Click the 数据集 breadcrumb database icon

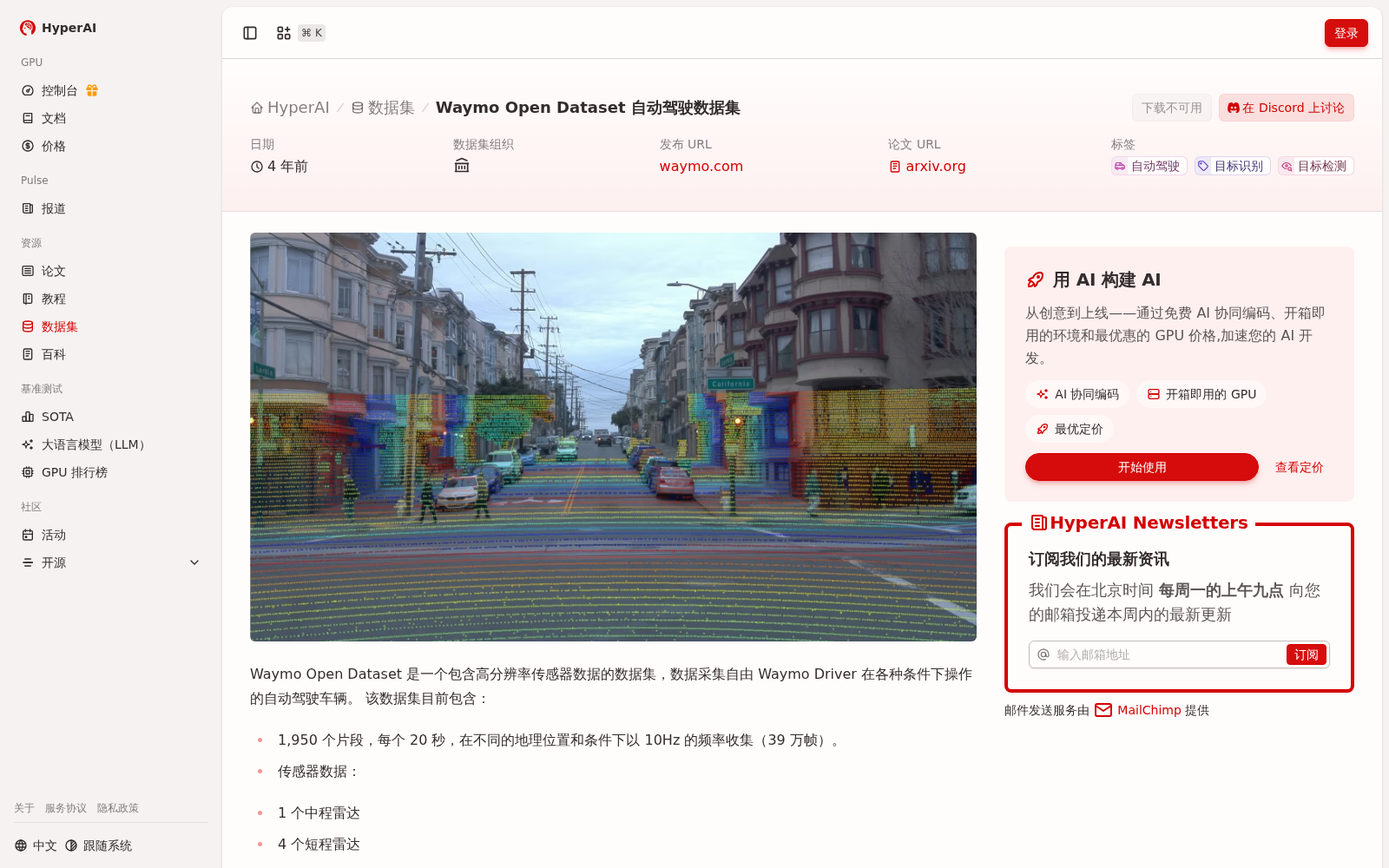click(358, 108)
